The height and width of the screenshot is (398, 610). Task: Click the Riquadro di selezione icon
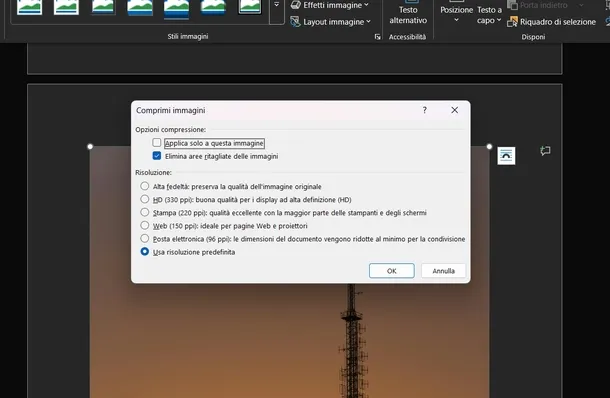pos(512,22)
